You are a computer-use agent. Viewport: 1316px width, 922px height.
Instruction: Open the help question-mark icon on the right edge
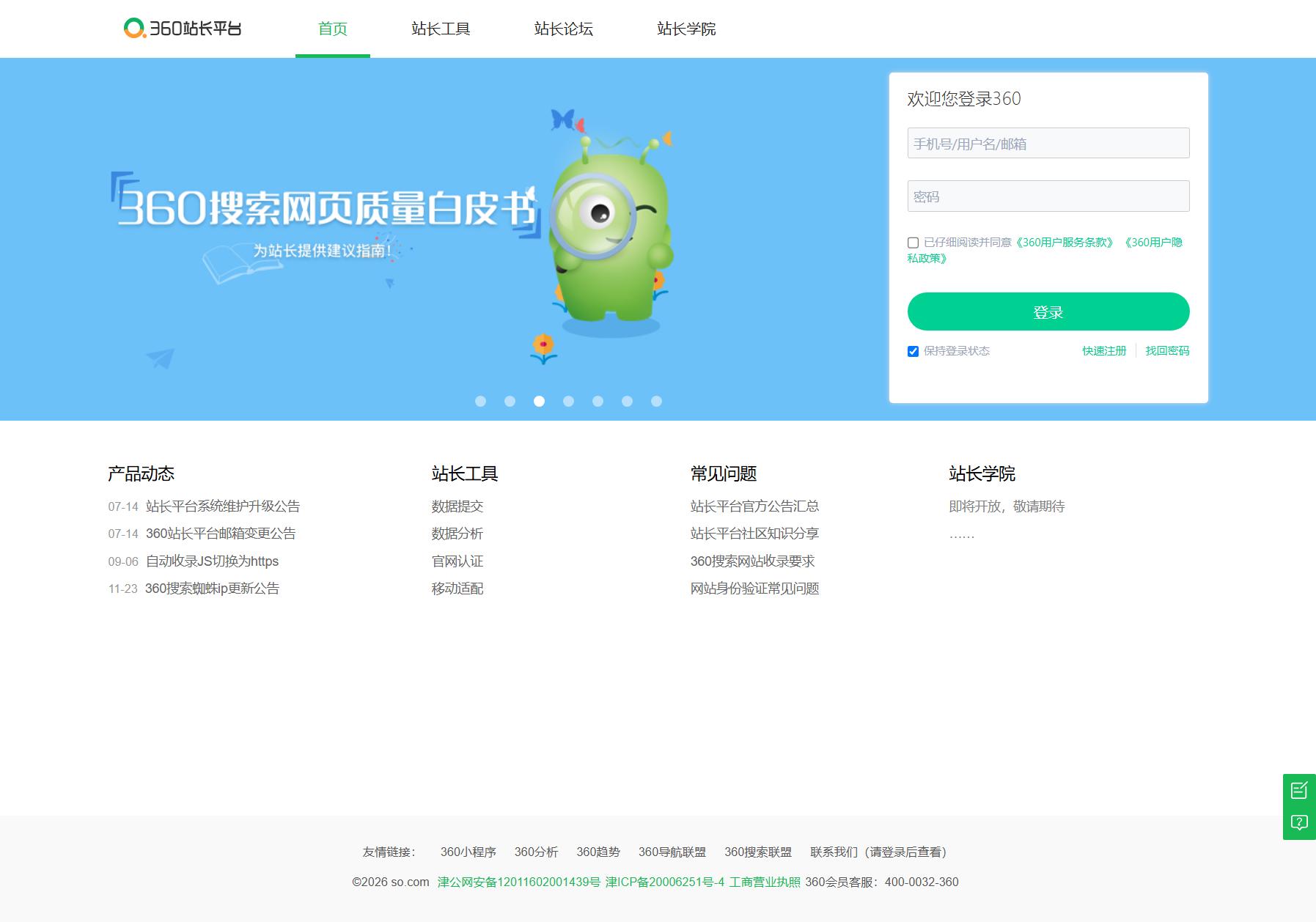coord(1299,823)
